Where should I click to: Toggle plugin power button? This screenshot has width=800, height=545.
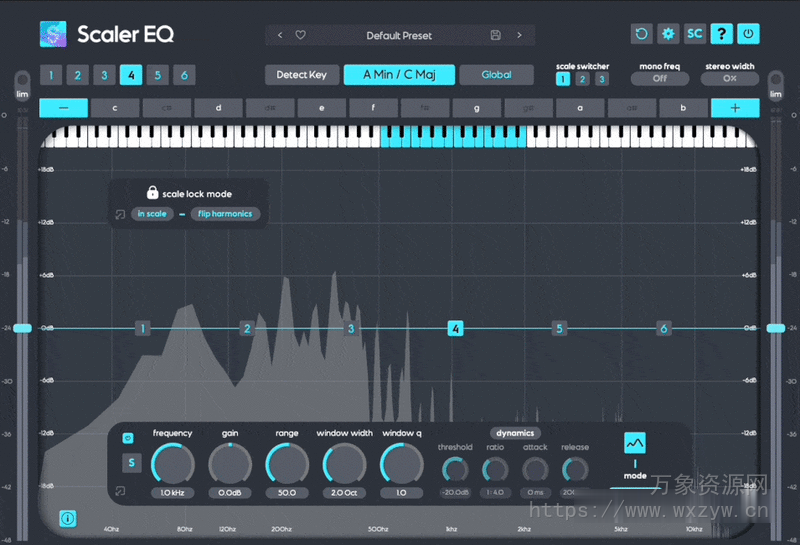coord(748,34)
